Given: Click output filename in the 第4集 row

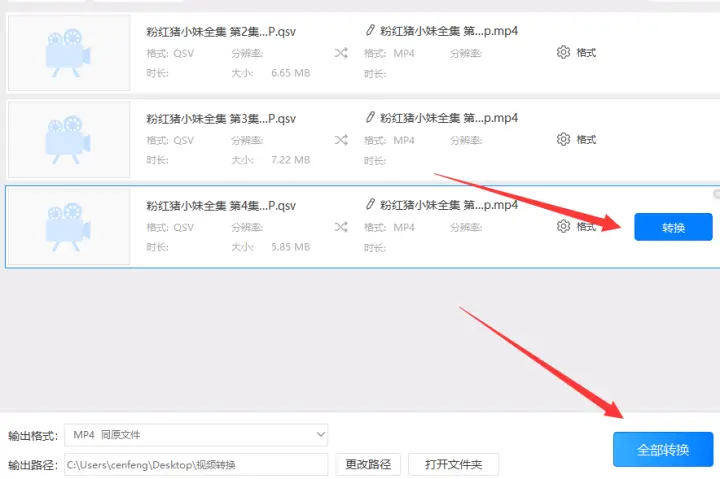Looking at the screenshot, I should [x=449, y=205].
